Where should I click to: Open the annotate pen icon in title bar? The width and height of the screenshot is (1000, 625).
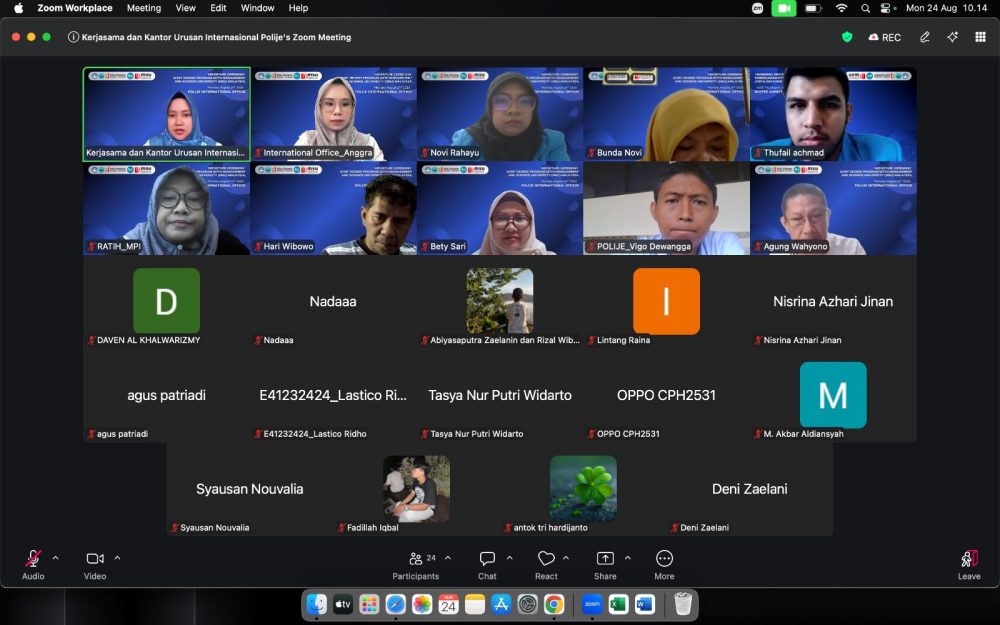click(925, 37)
